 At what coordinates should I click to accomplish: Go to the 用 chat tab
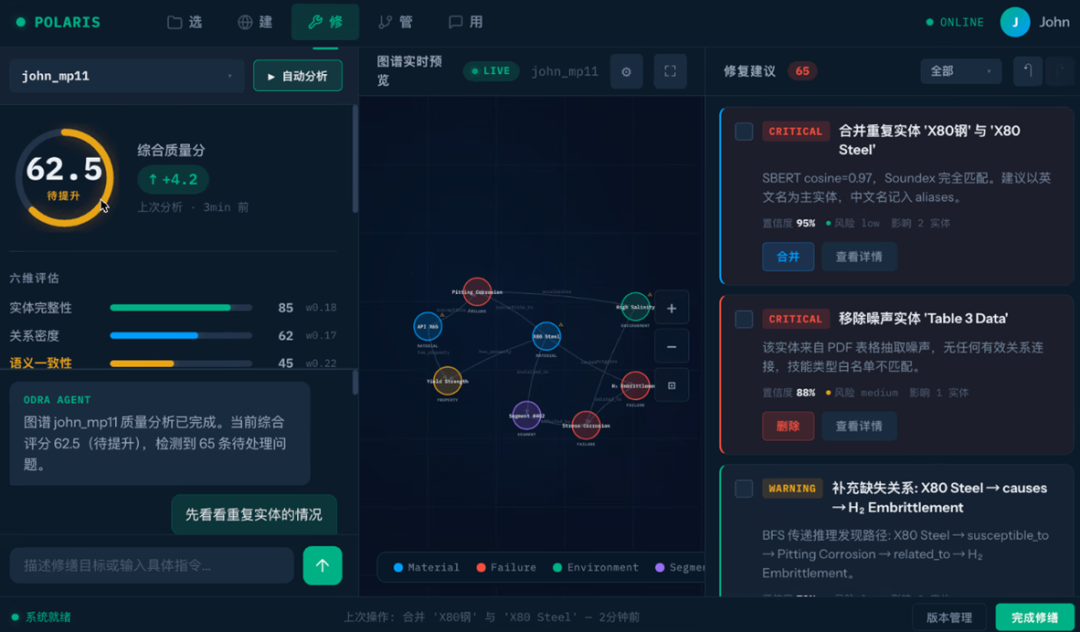click(x=466, y=22)
